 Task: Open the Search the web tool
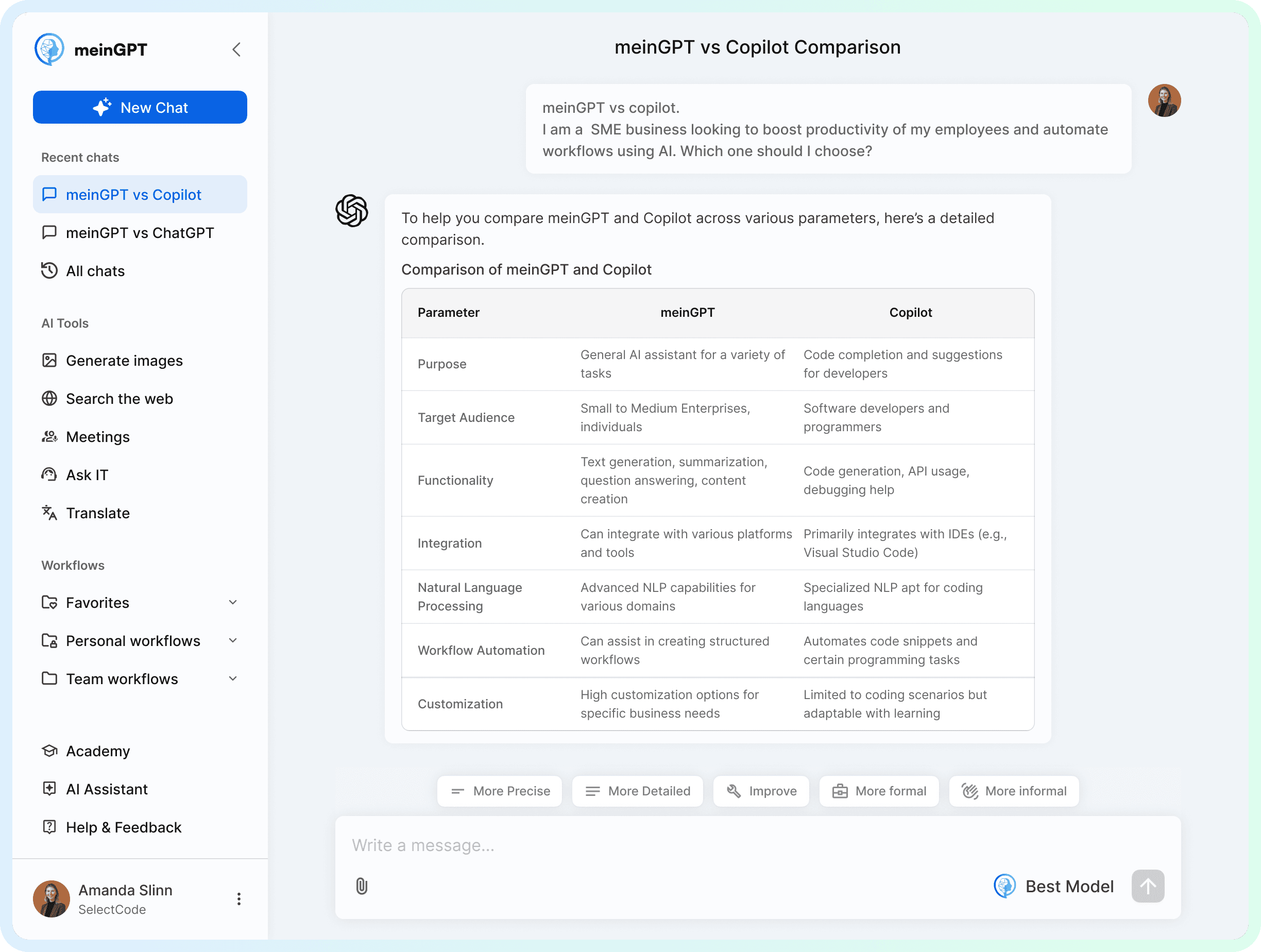[140, 399]
